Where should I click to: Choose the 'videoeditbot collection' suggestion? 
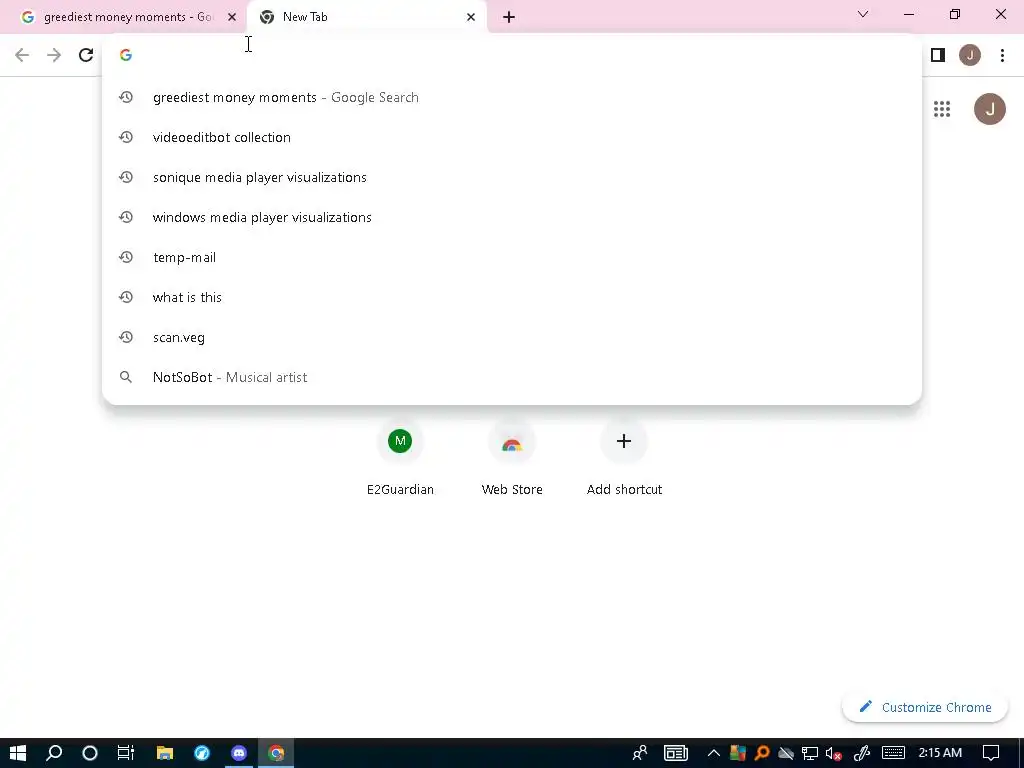512,137
